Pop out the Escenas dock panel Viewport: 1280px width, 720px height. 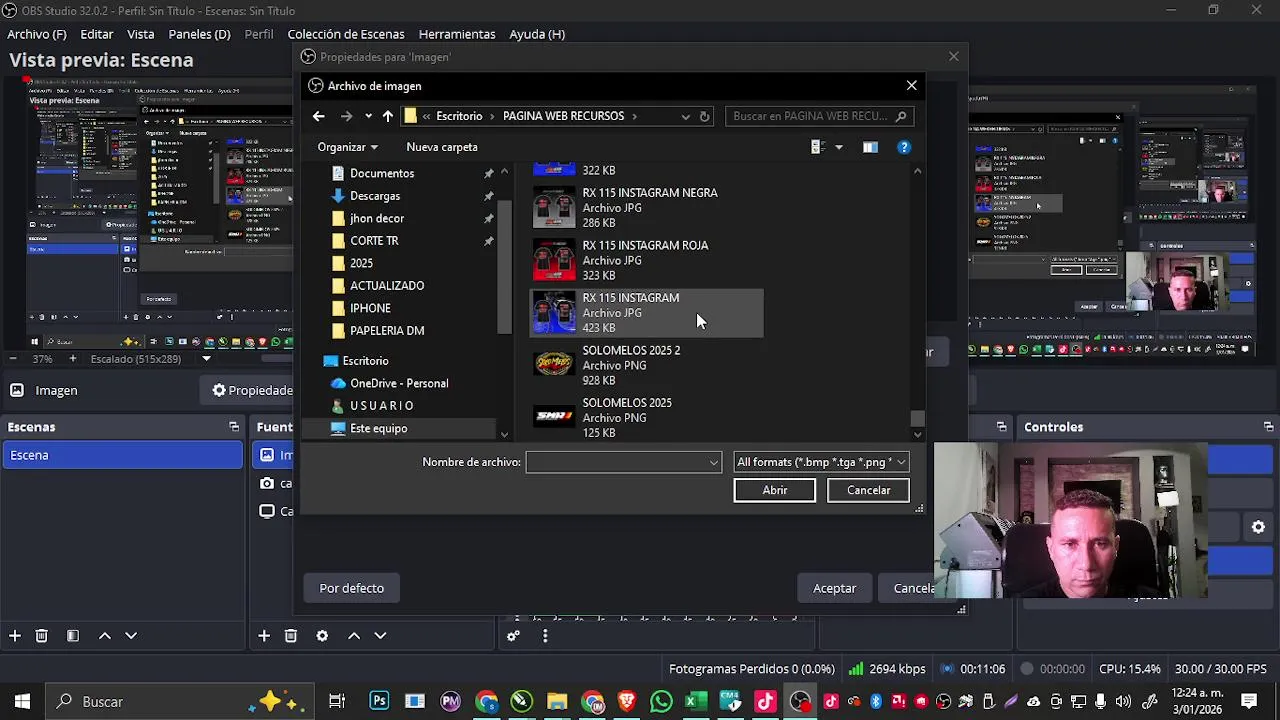coord(234,427)
